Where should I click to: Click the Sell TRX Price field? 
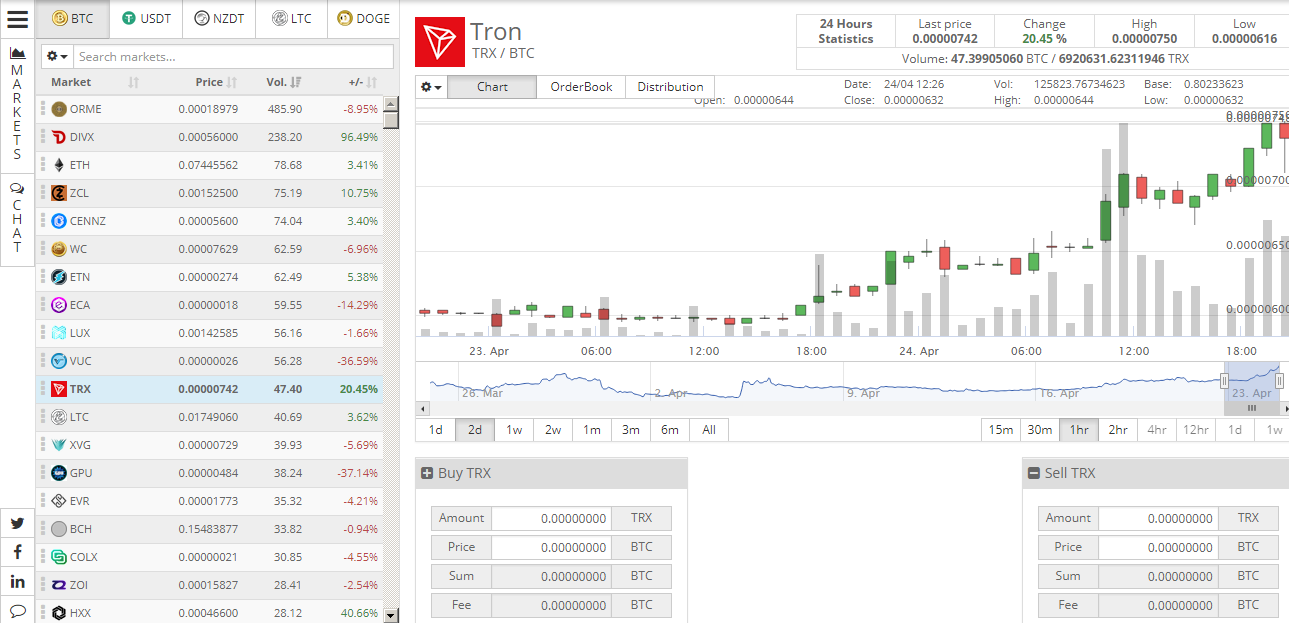(1158, 547)
